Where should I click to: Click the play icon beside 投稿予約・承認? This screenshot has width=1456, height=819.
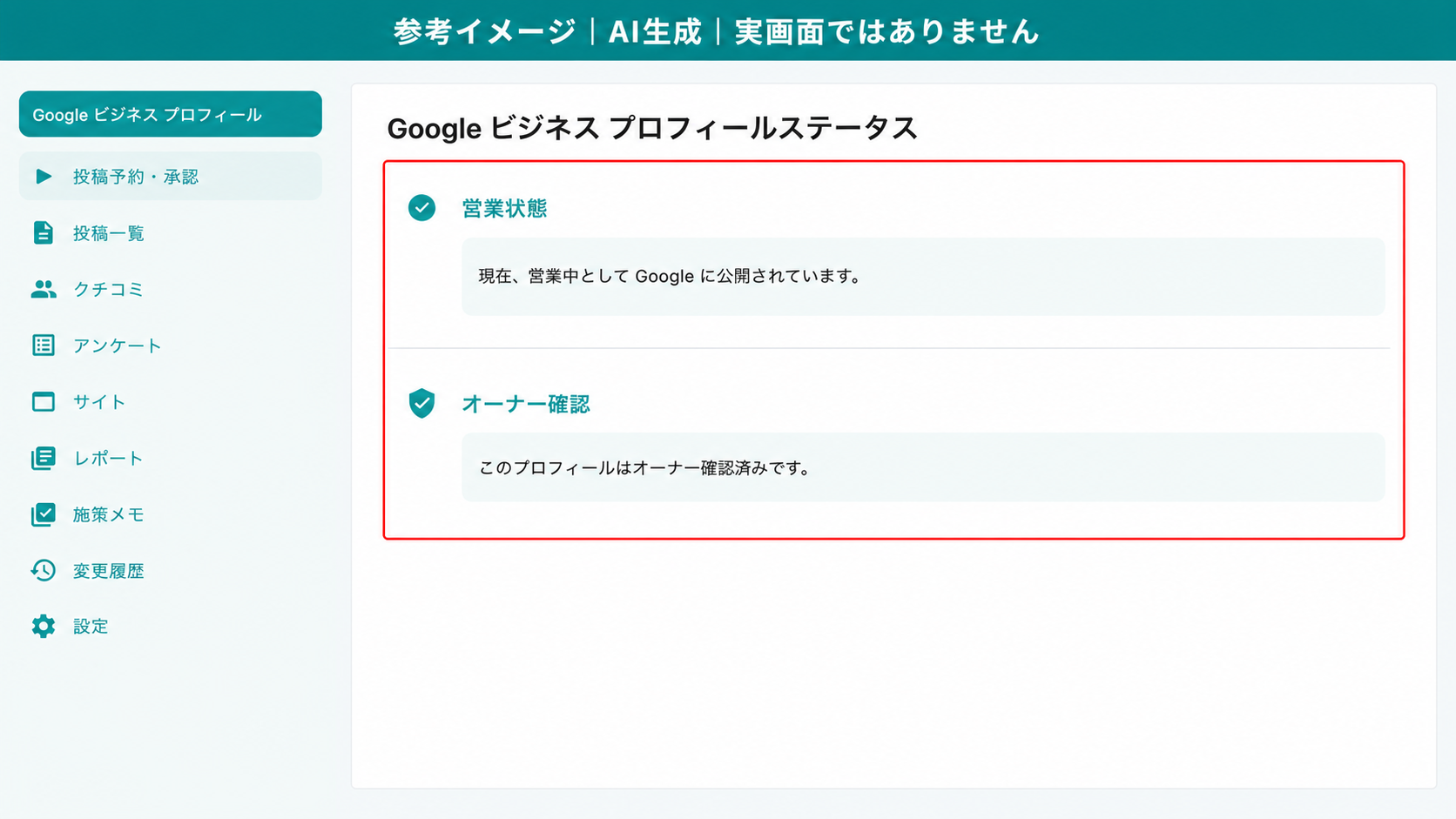[44, 177]
